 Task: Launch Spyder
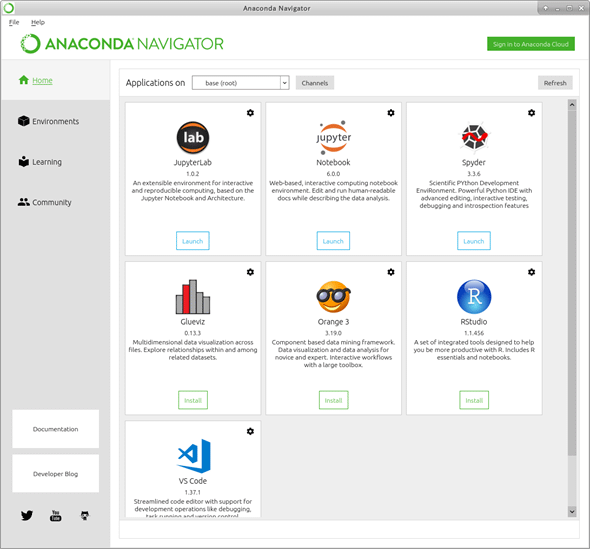tap(474, 241)
